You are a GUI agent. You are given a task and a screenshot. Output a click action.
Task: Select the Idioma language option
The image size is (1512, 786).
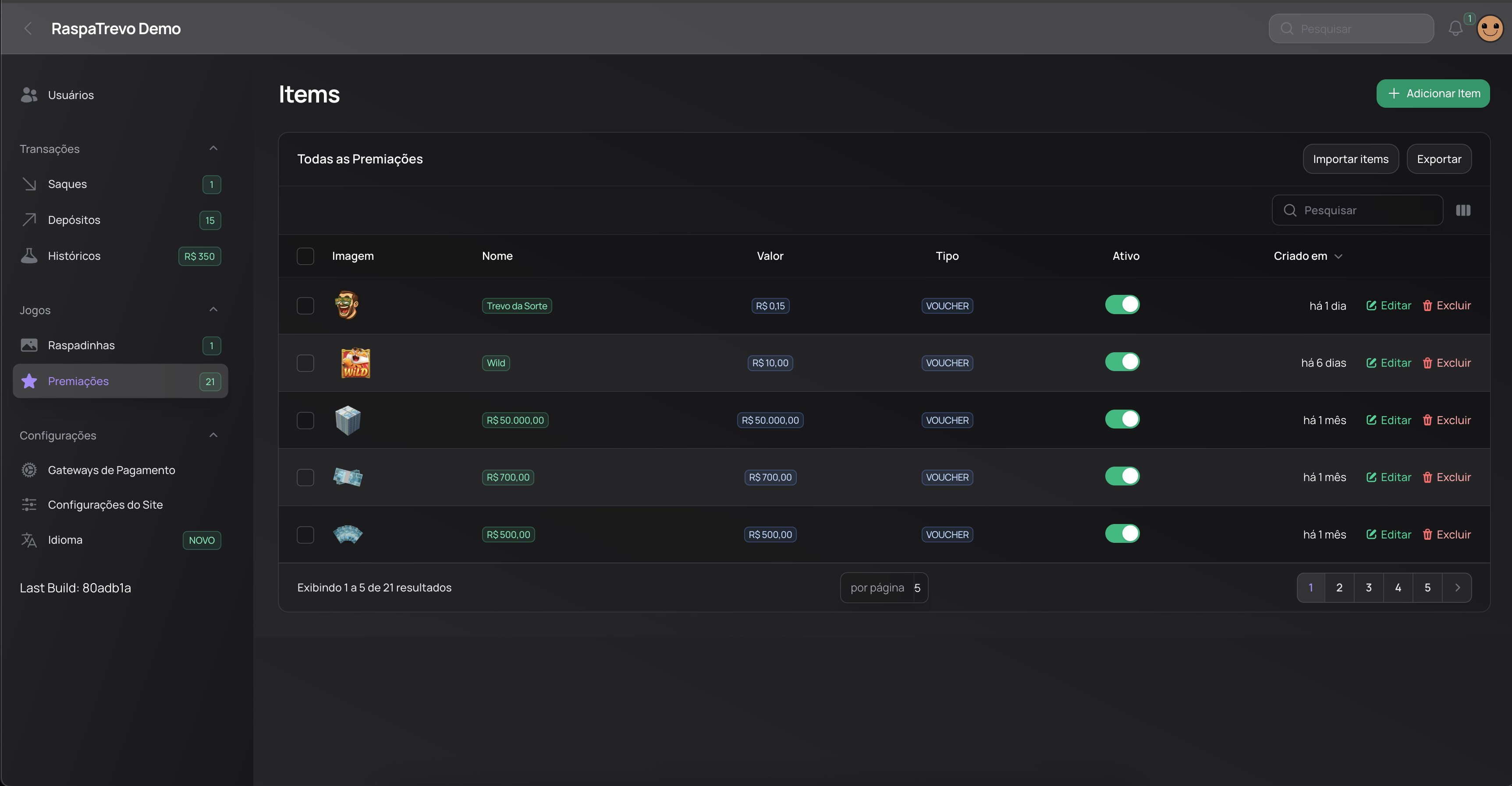click(x=65, y=539)
